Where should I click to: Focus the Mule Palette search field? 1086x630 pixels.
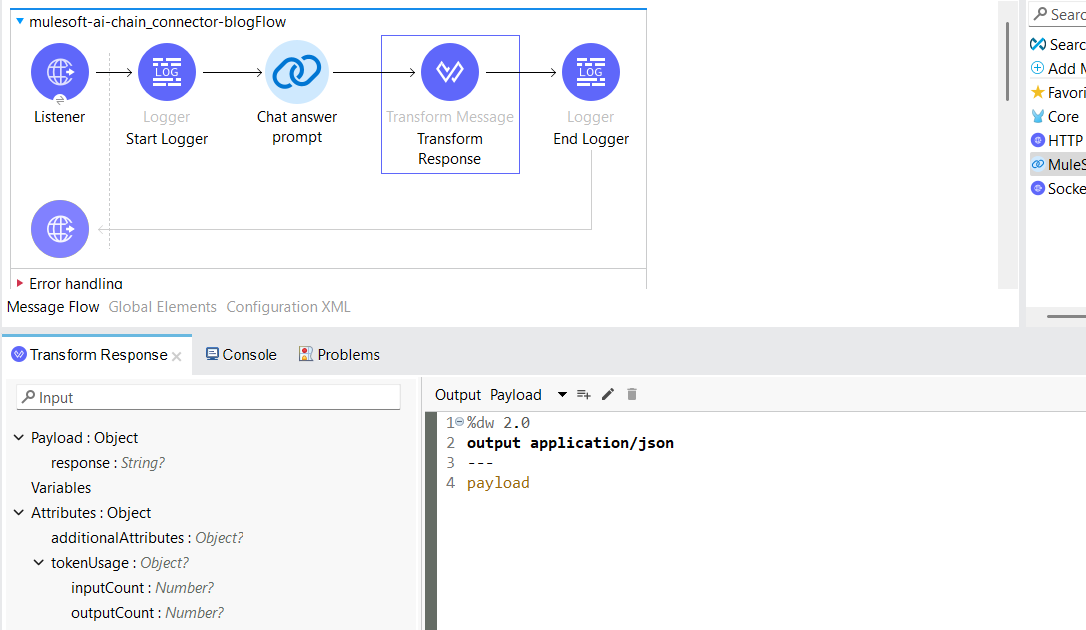pyautogui.click(x=1058, y=14)
